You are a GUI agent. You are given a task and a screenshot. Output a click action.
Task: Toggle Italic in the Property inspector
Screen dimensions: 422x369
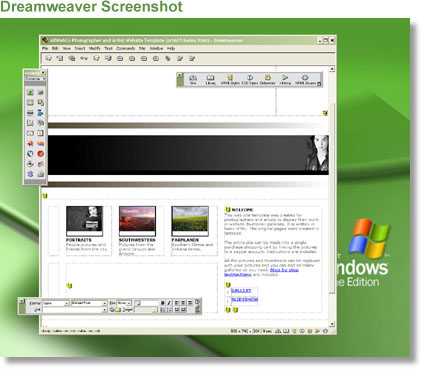coord(169,303)
